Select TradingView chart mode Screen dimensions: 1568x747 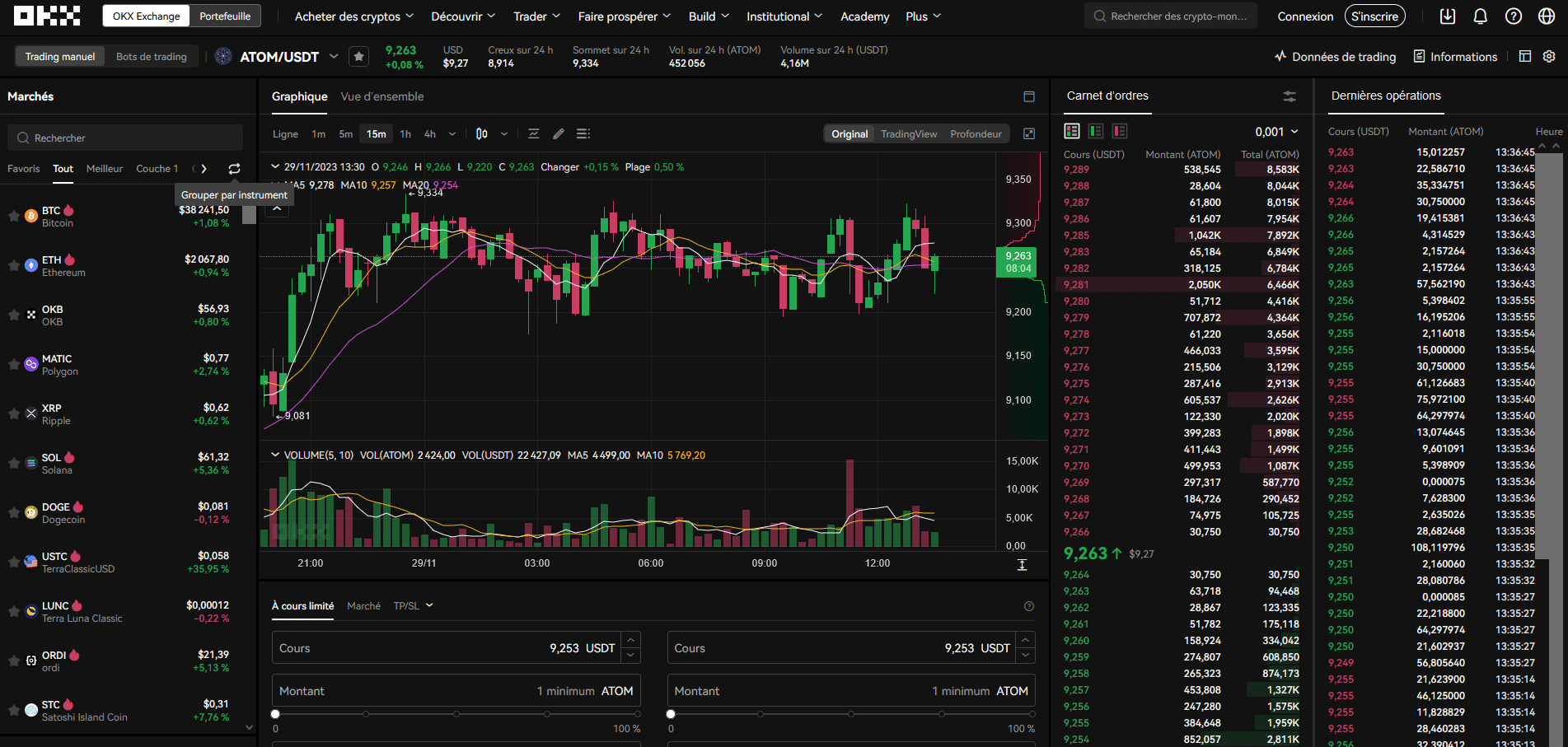(909, 133)
